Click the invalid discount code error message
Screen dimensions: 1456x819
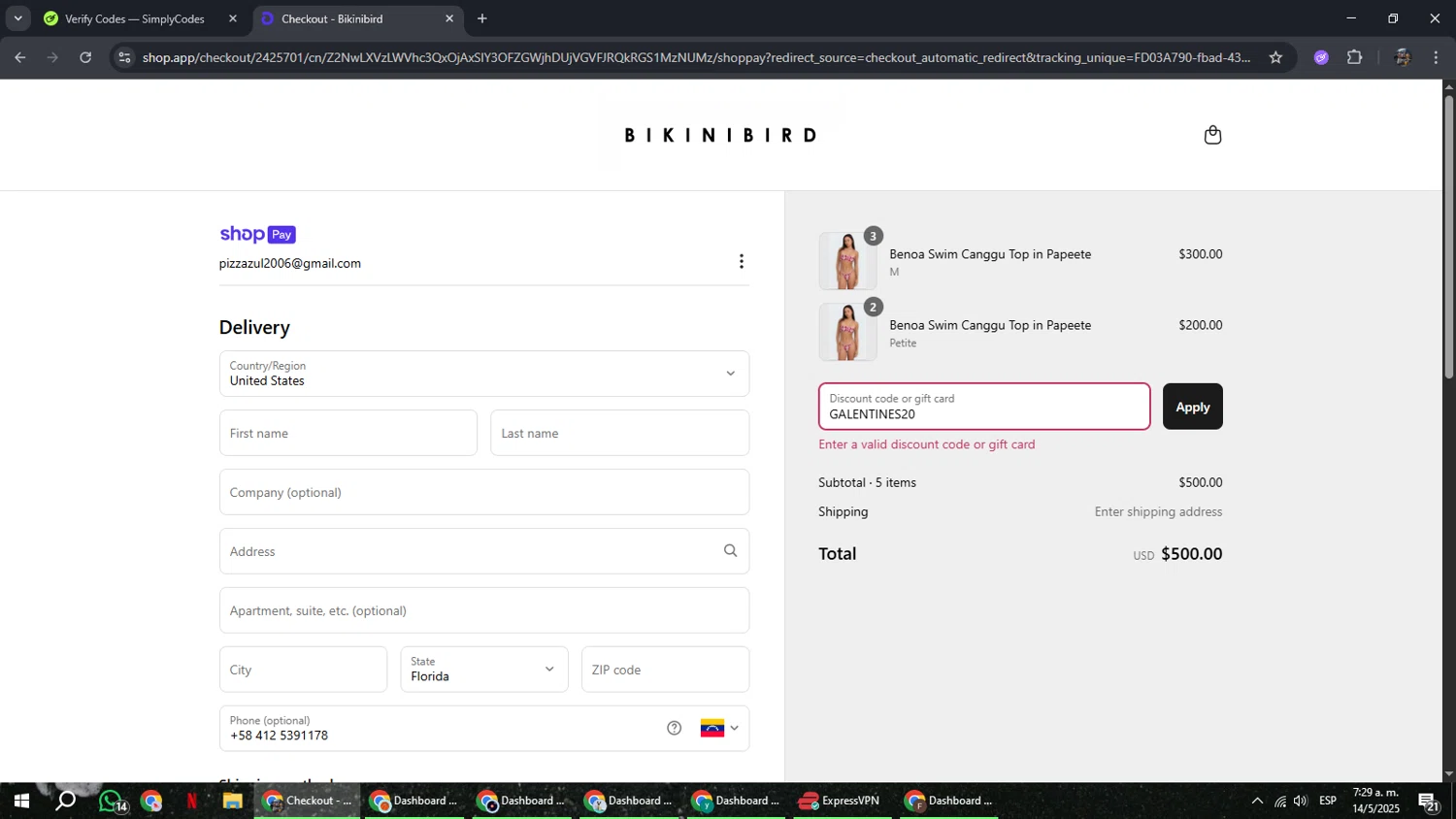(927, 444)
